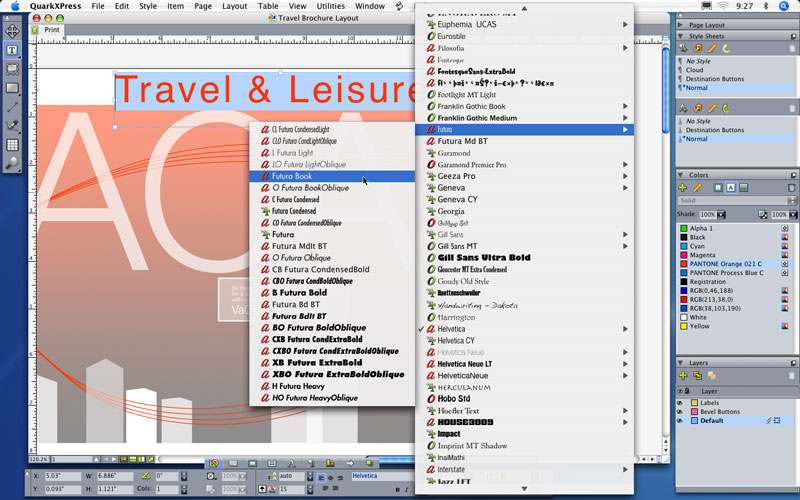Expand Franklin Gothic Book submenu arrow
This screenshot has width=800, height=500.
[x=625, y=106]
